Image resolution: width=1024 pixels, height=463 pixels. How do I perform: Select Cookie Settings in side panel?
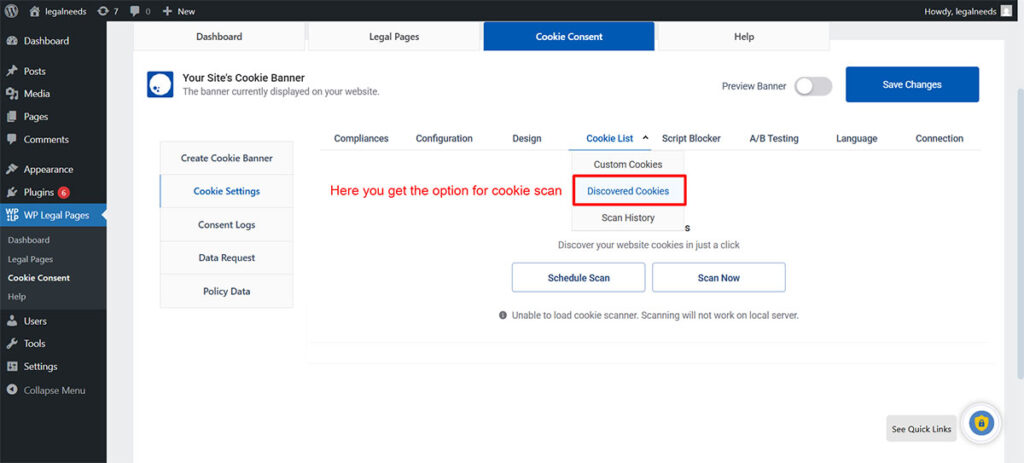pyautogui.click(x=227, y=191)
